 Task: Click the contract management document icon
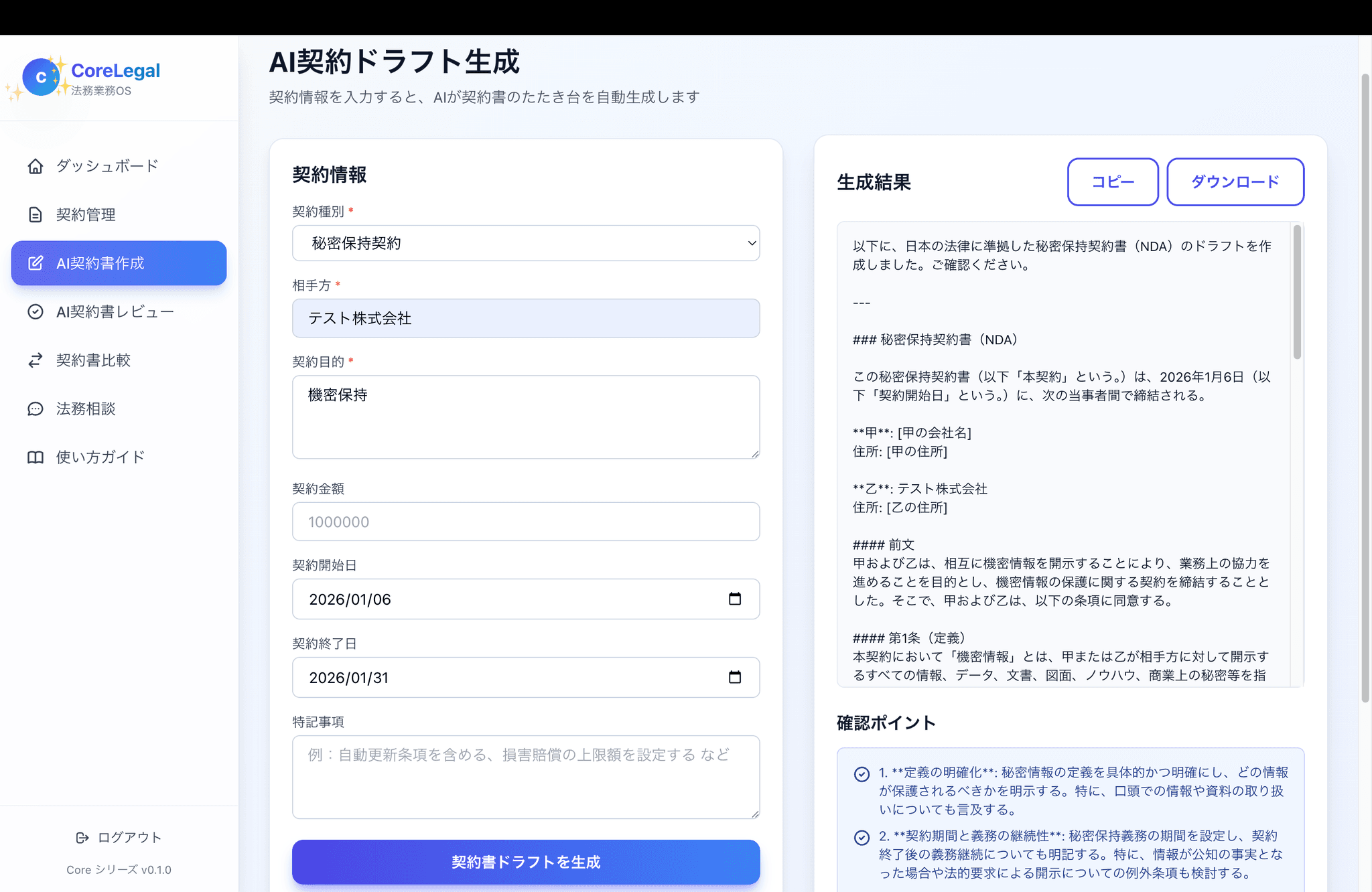(x=36, y=215)
